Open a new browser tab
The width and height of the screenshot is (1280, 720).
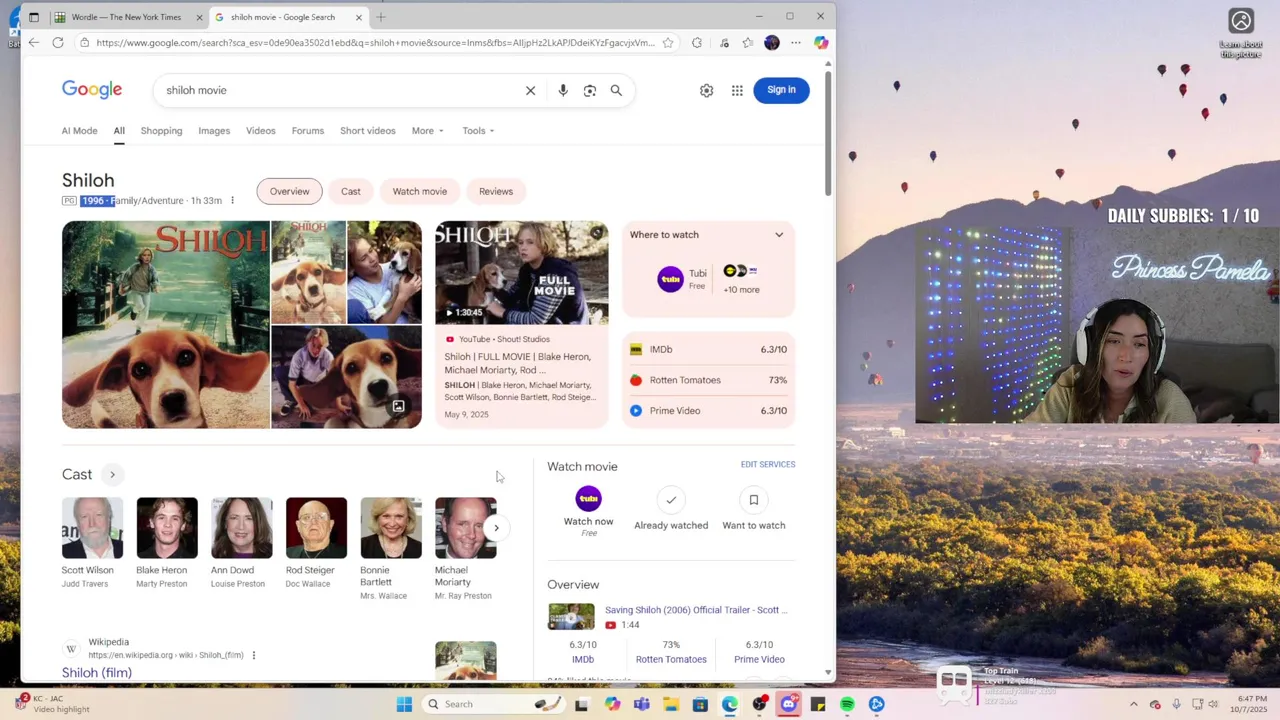381,17
